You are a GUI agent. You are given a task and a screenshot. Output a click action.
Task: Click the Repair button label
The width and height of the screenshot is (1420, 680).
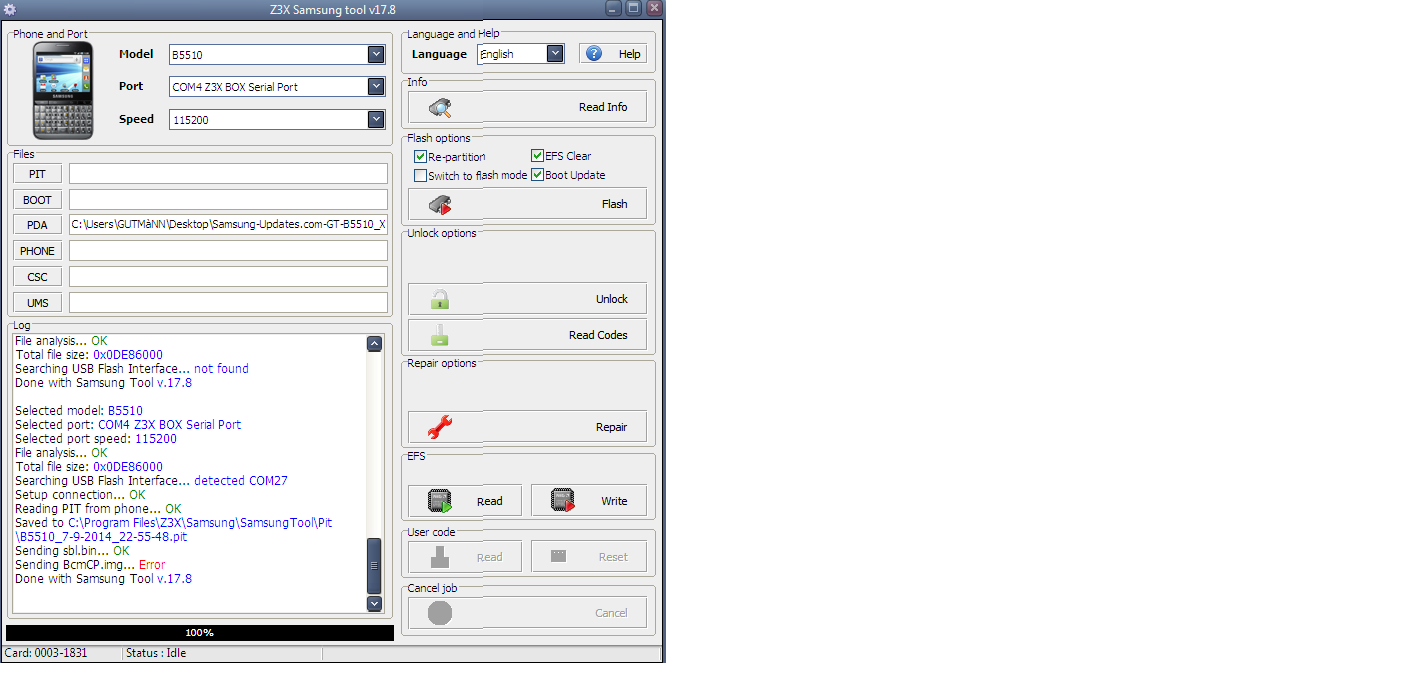point(612,427)
